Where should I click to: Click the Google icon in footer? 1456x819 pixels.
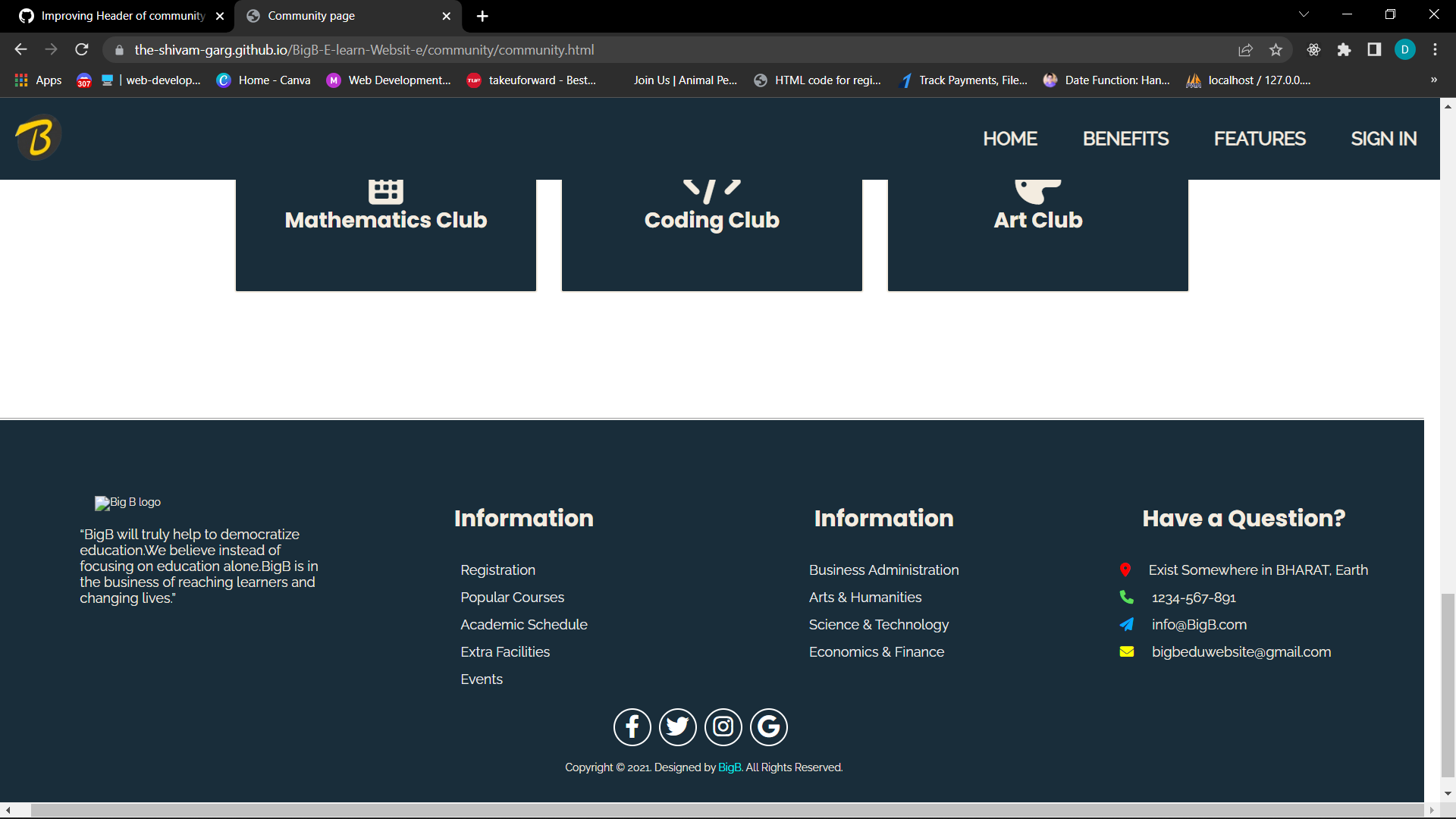click(768, 726)
